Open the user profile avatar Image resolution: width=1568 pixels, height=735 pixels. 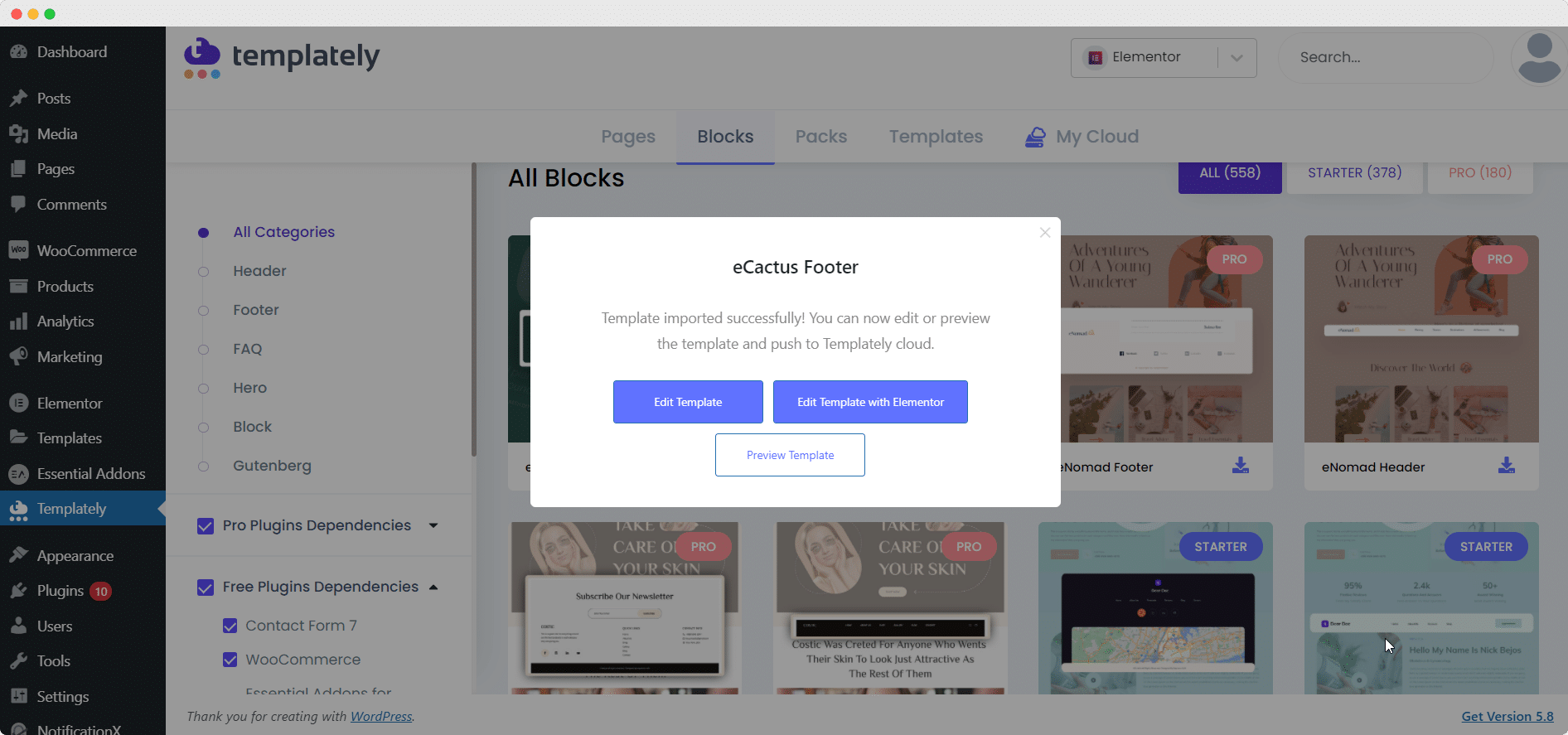point(1539,58)
